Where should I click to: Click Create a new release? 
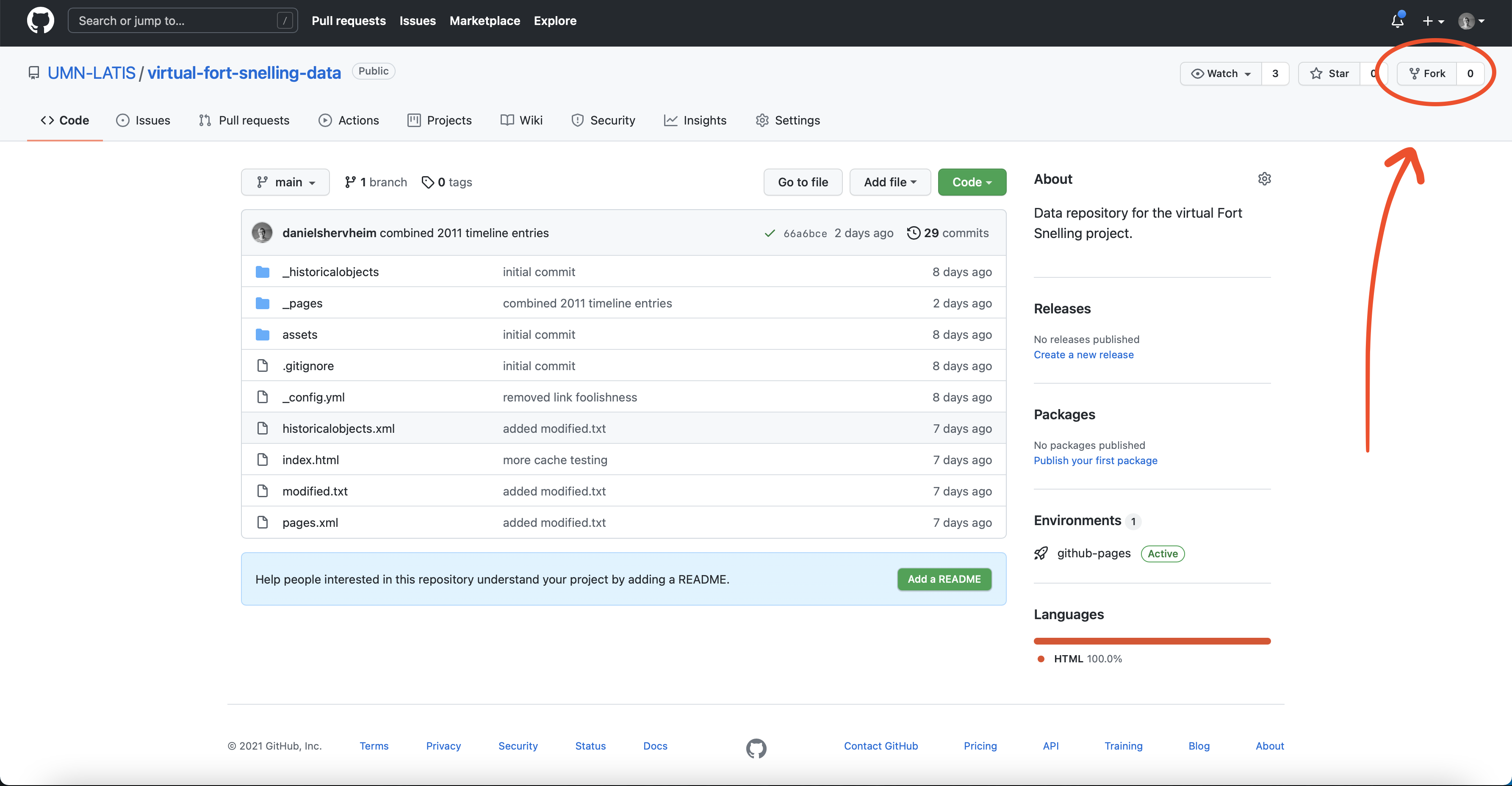click(x=1083, y=354)
